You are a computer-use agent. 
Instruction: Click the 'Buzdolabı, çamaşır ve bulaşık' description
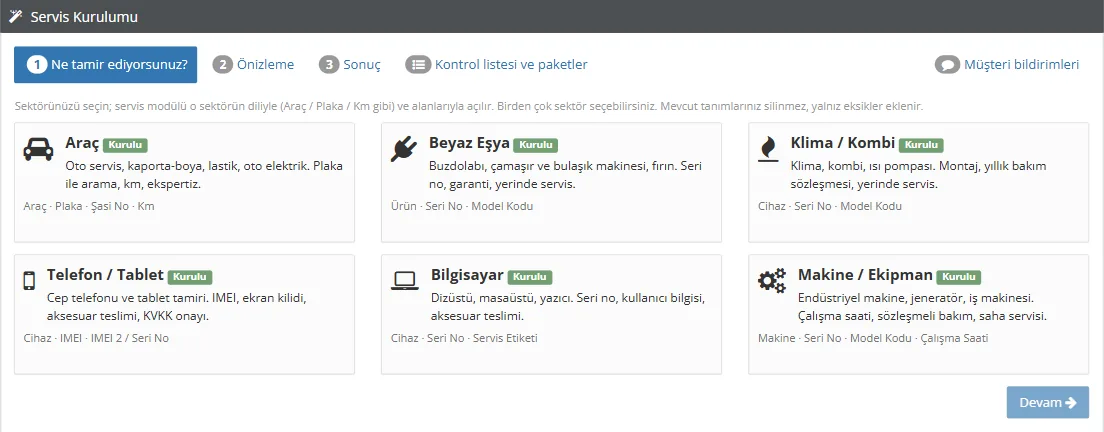(565, 175)
